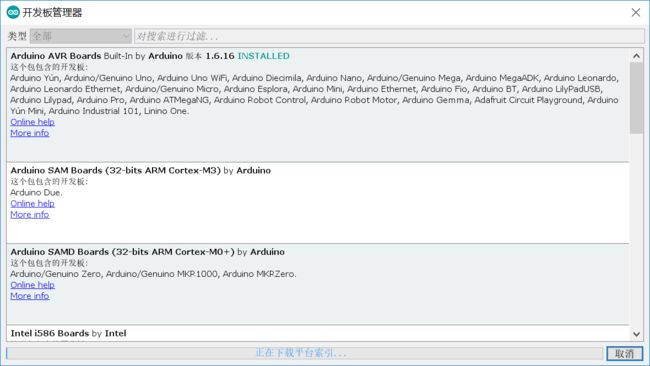
Task: Select the Arduino SAM Boards entry title
Action: (x=116, y=170)
